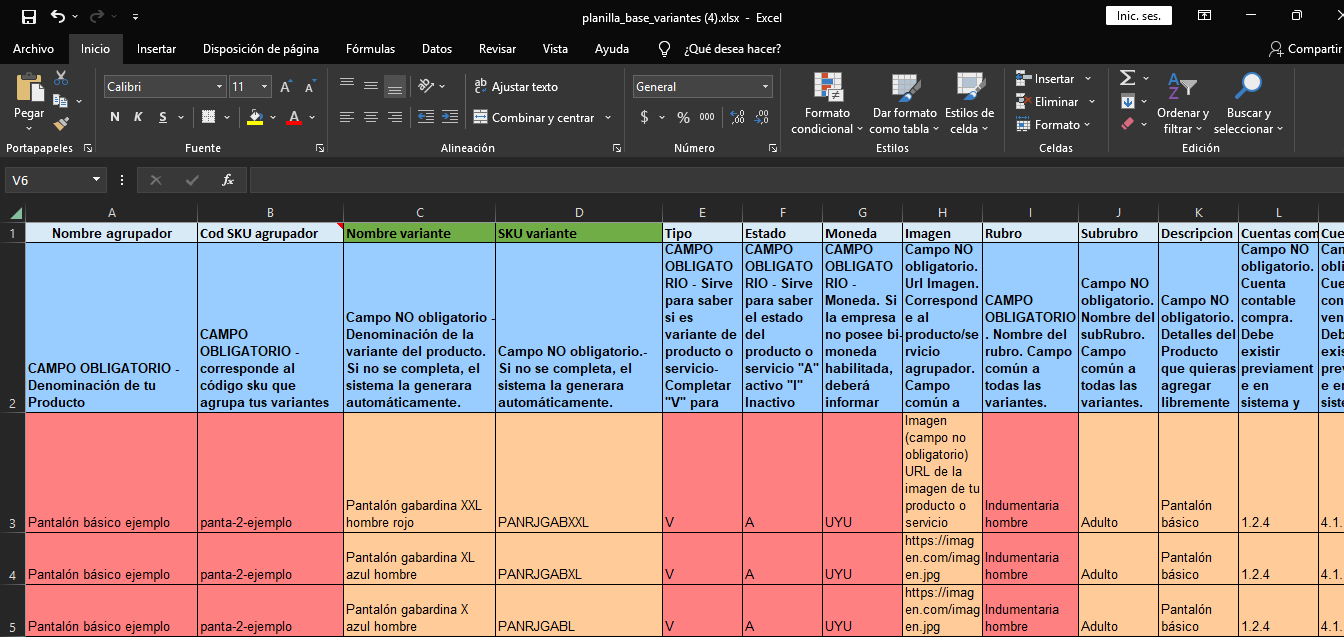Click the Compartir button

1305,49
